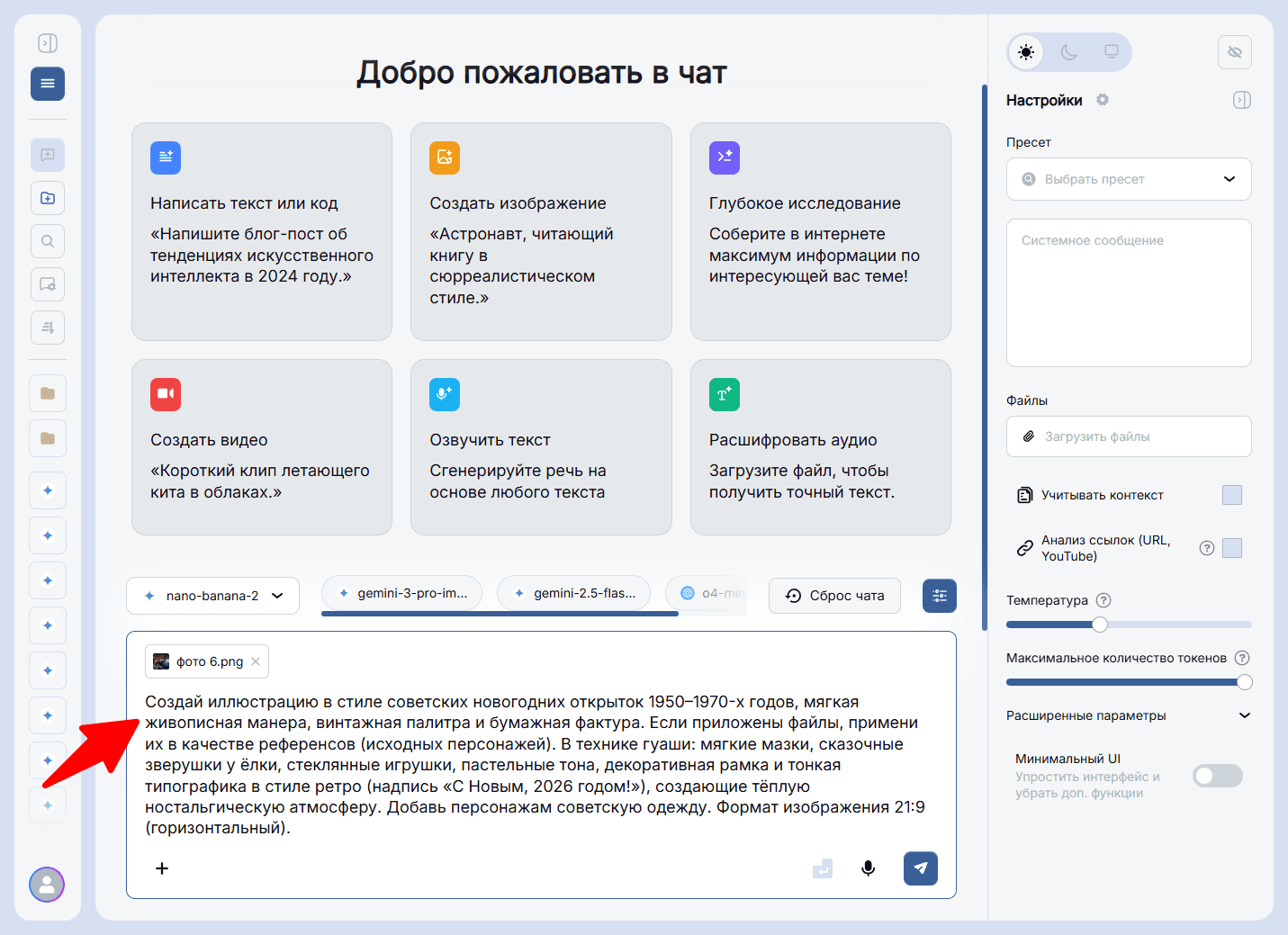This screenshot has height=935, width=1288.
Task: Click the blue sliders icon near Сброс чата
Action: pyautogui.click(x=939, y=595)
